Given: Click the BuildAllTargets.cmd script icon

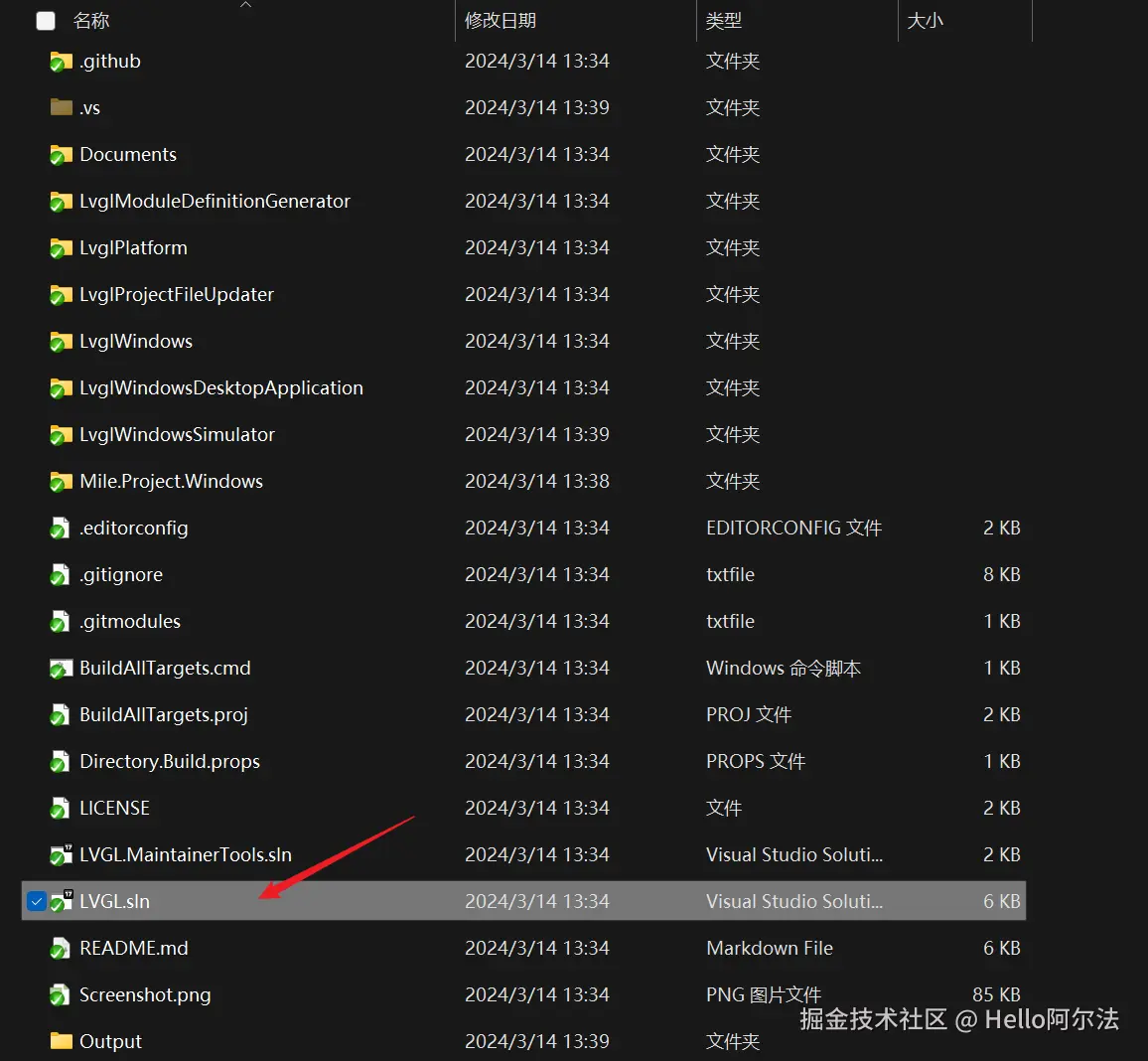Looking at the screenshot, I should [61, 669].
